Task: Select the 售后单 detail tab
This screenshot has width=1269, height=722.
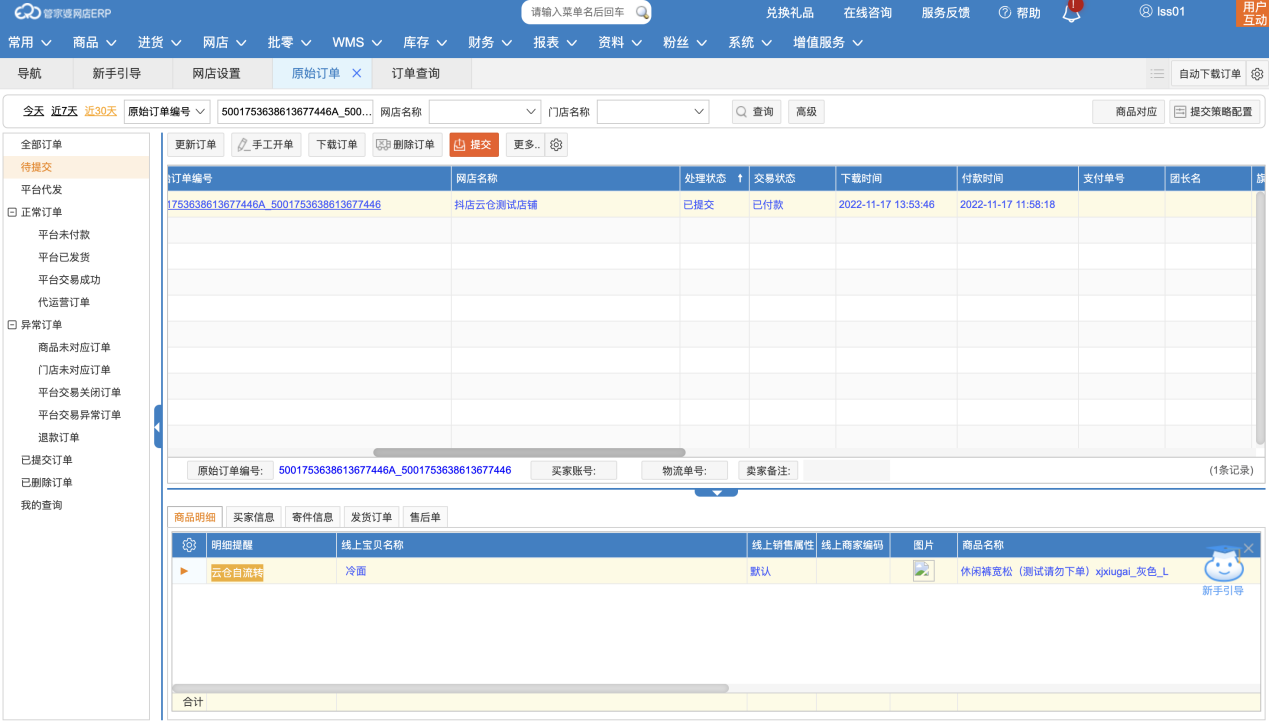Action: (425, 517)
